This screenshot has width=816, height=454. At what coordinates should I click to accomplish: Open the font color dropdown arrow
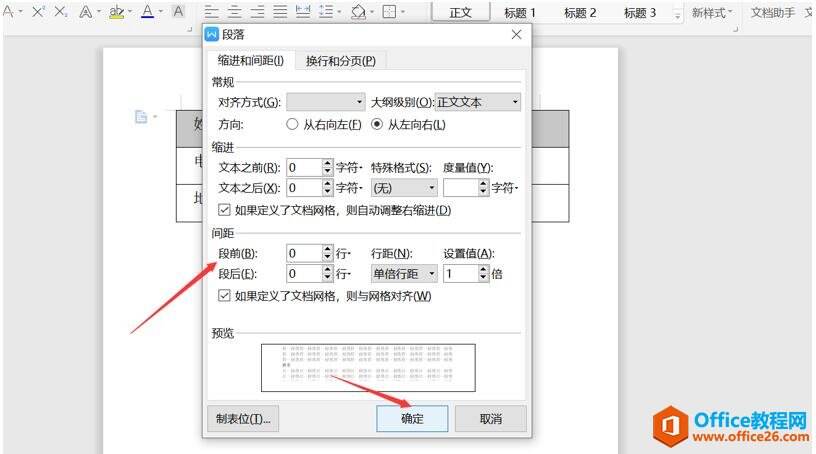(160, 11)
